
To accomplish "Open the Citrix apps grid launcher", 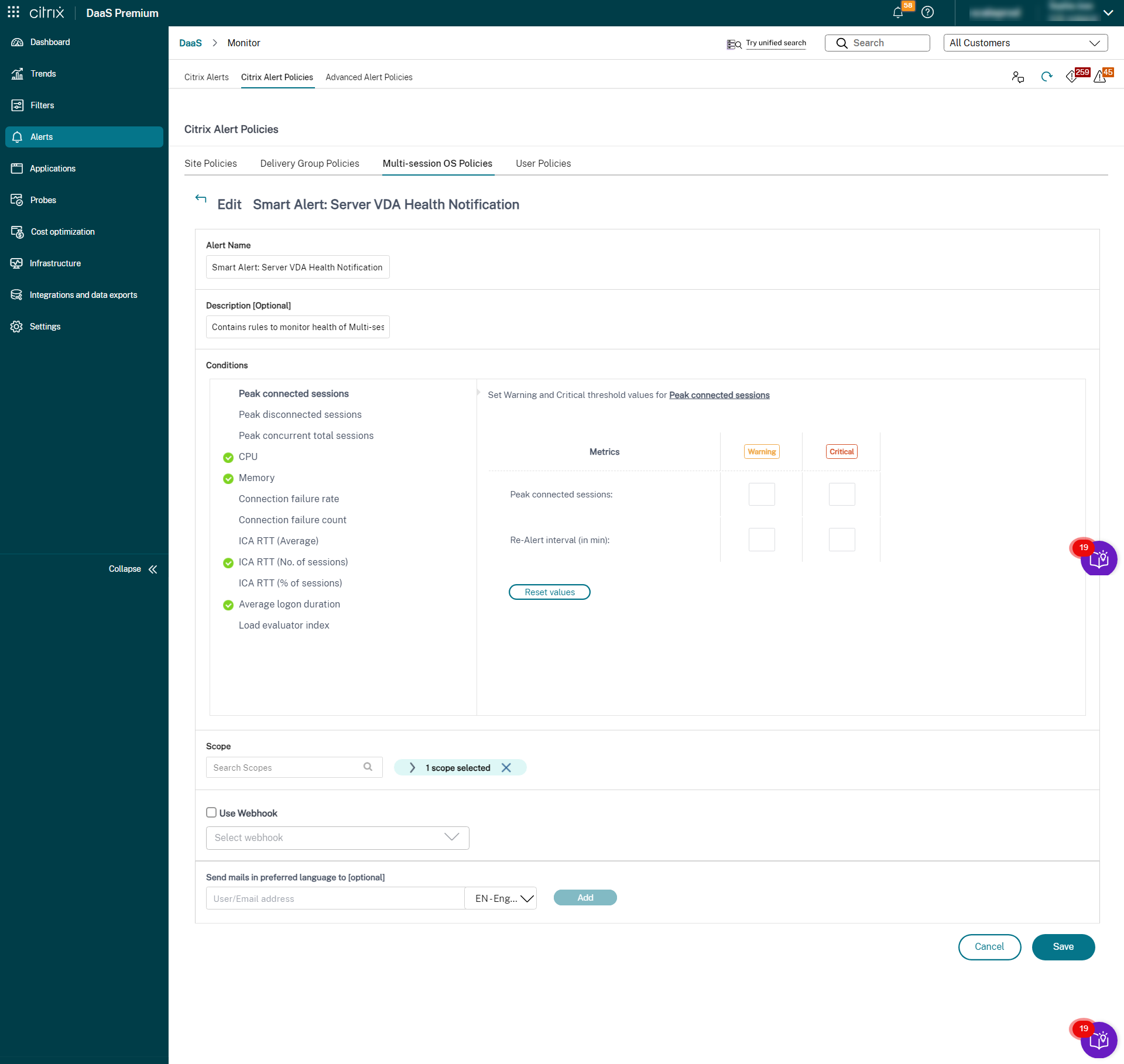I will (x=13, y=12).
